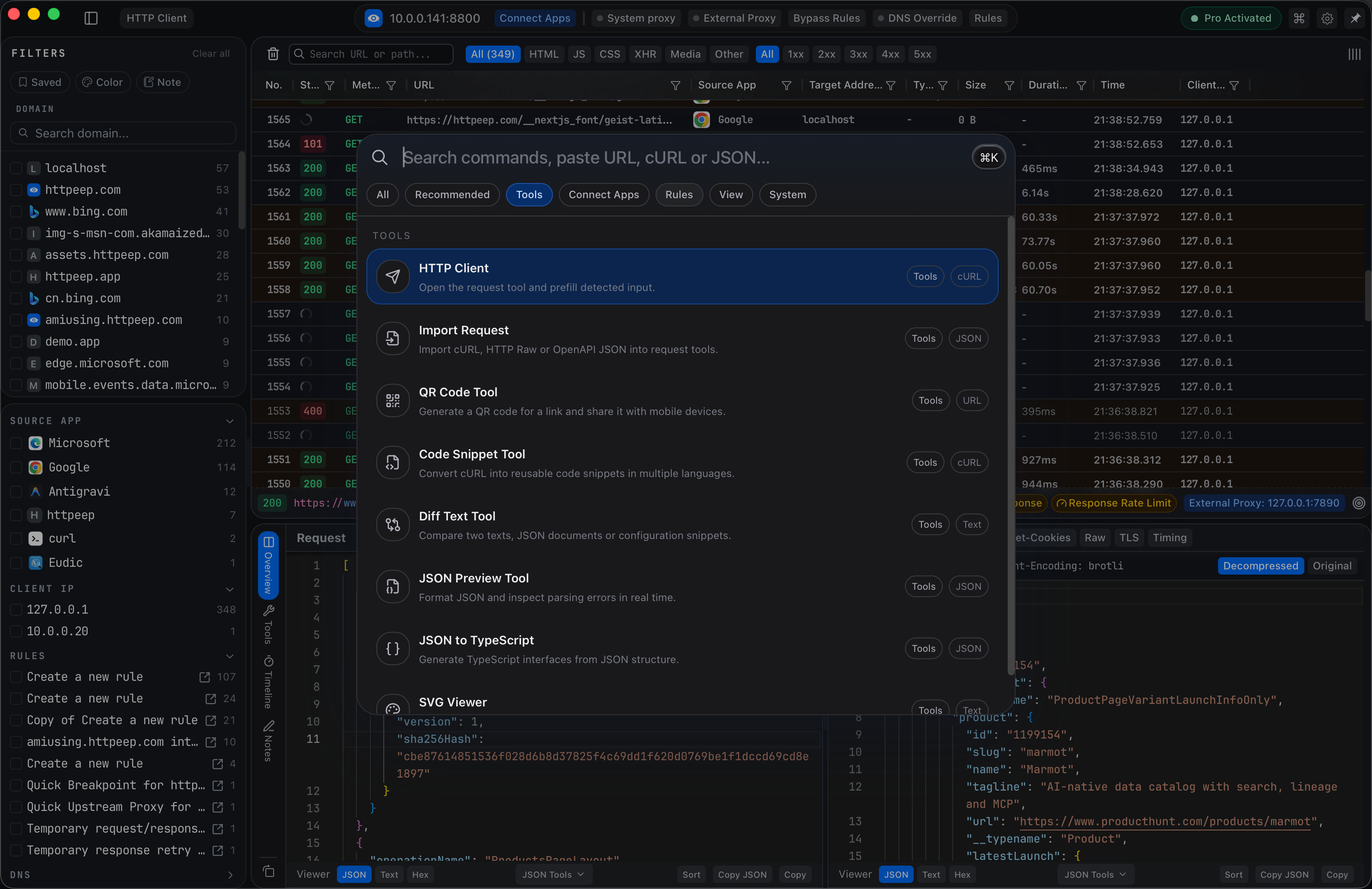Screen dimensions: 1372x889
Task: Open the request JSON Tools dropdown
Action: coord(553,875)
